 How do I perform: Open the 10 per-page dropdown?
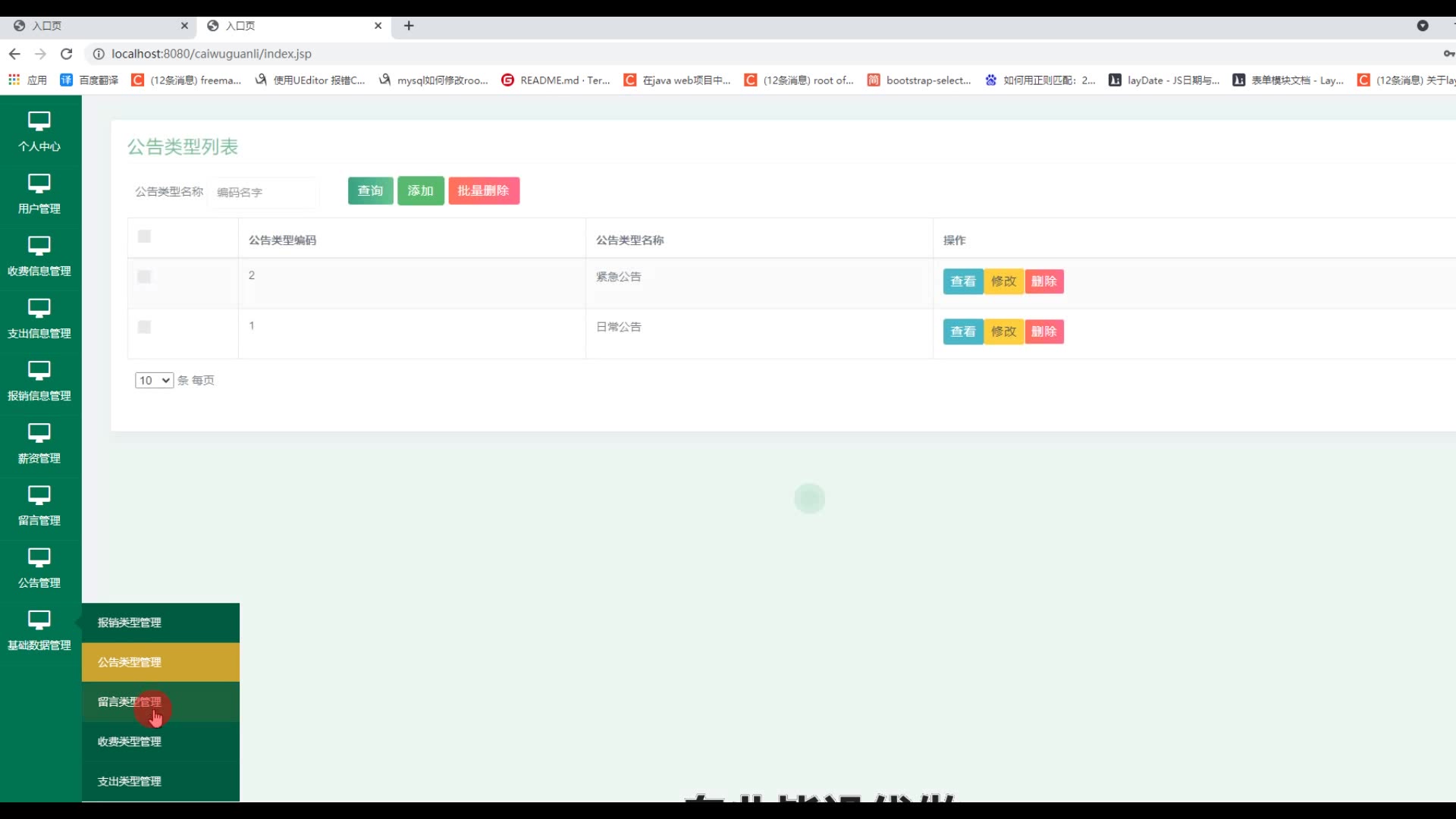tap(154, 380)
